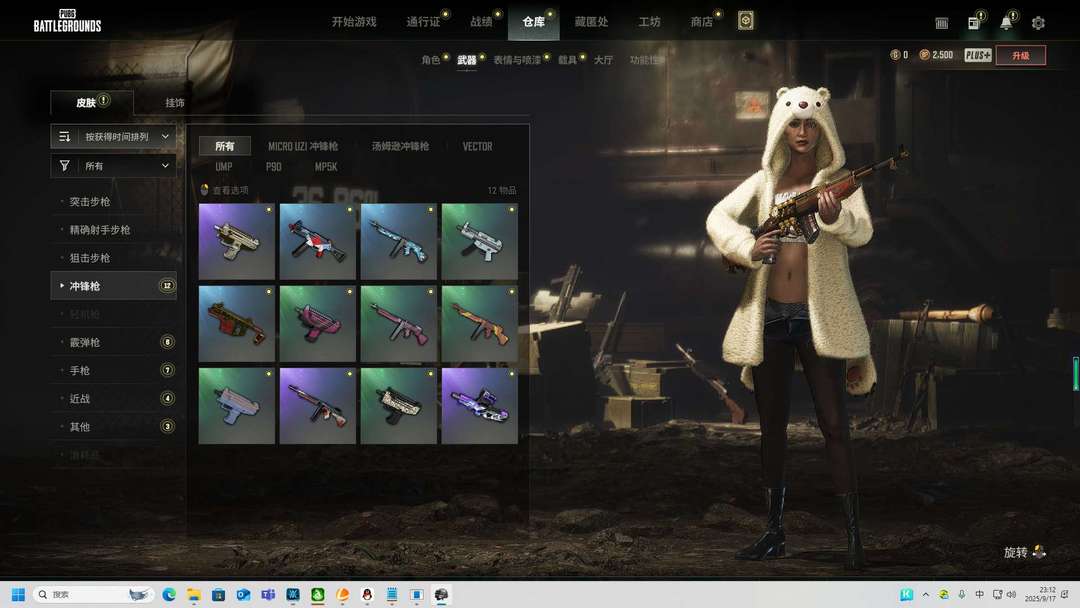The height and width of the screenshot is (608, 1080).
Task: Filter skins by P90
Action: click(x=273, y=167)
